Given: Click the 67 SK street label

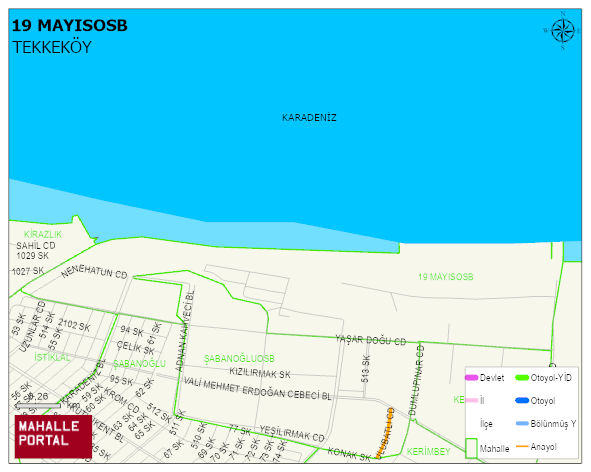Looking at the screenshot, I should [173, 450].
